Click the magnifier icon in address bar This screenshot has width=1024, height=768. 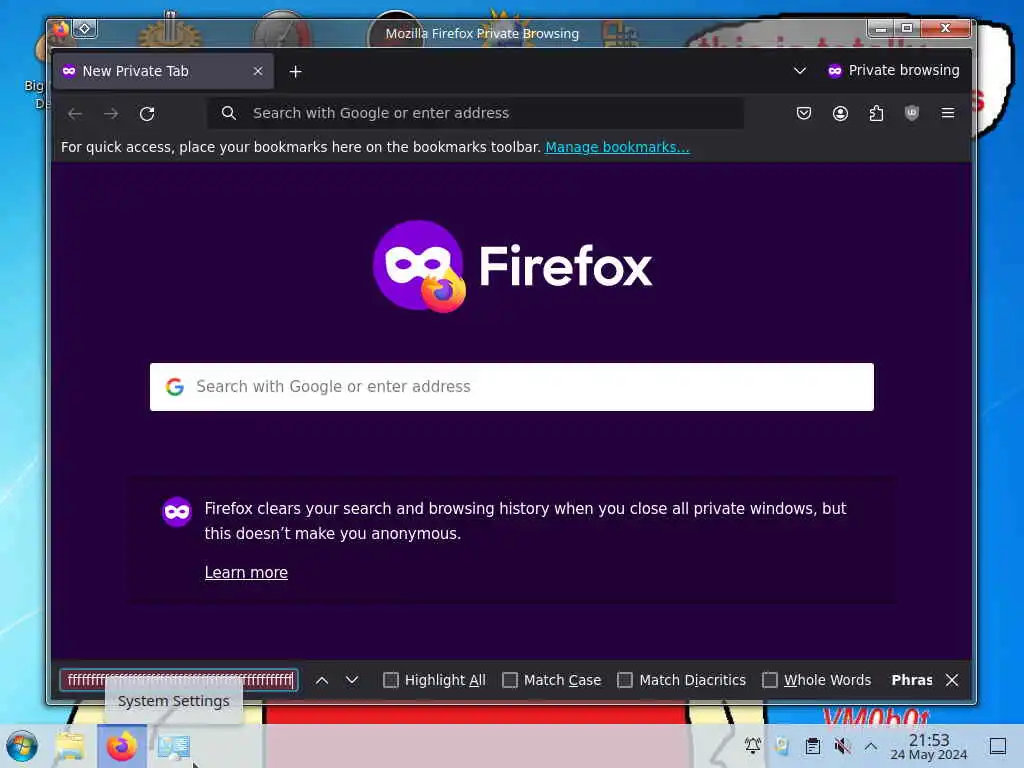229,113
